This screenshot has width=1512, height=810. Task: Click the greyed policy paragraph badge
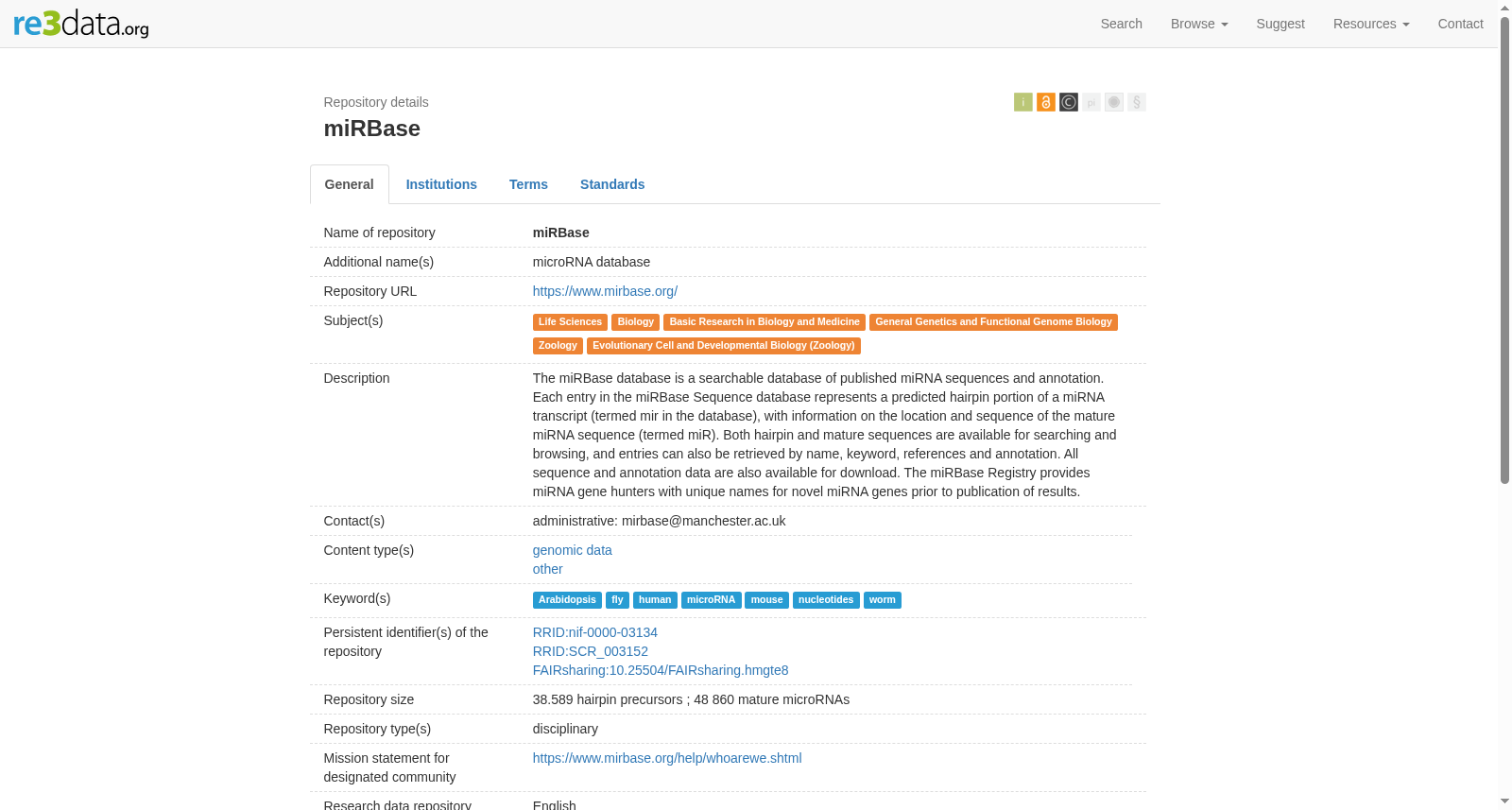coord(1137,102)
